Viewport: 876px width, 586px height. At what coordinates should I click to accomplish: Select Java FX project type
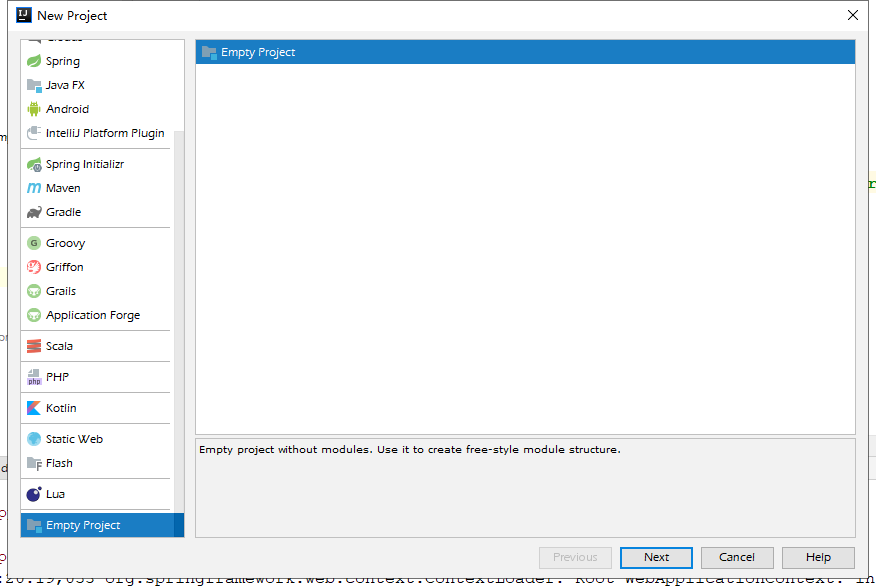click(x=65, y=85)
